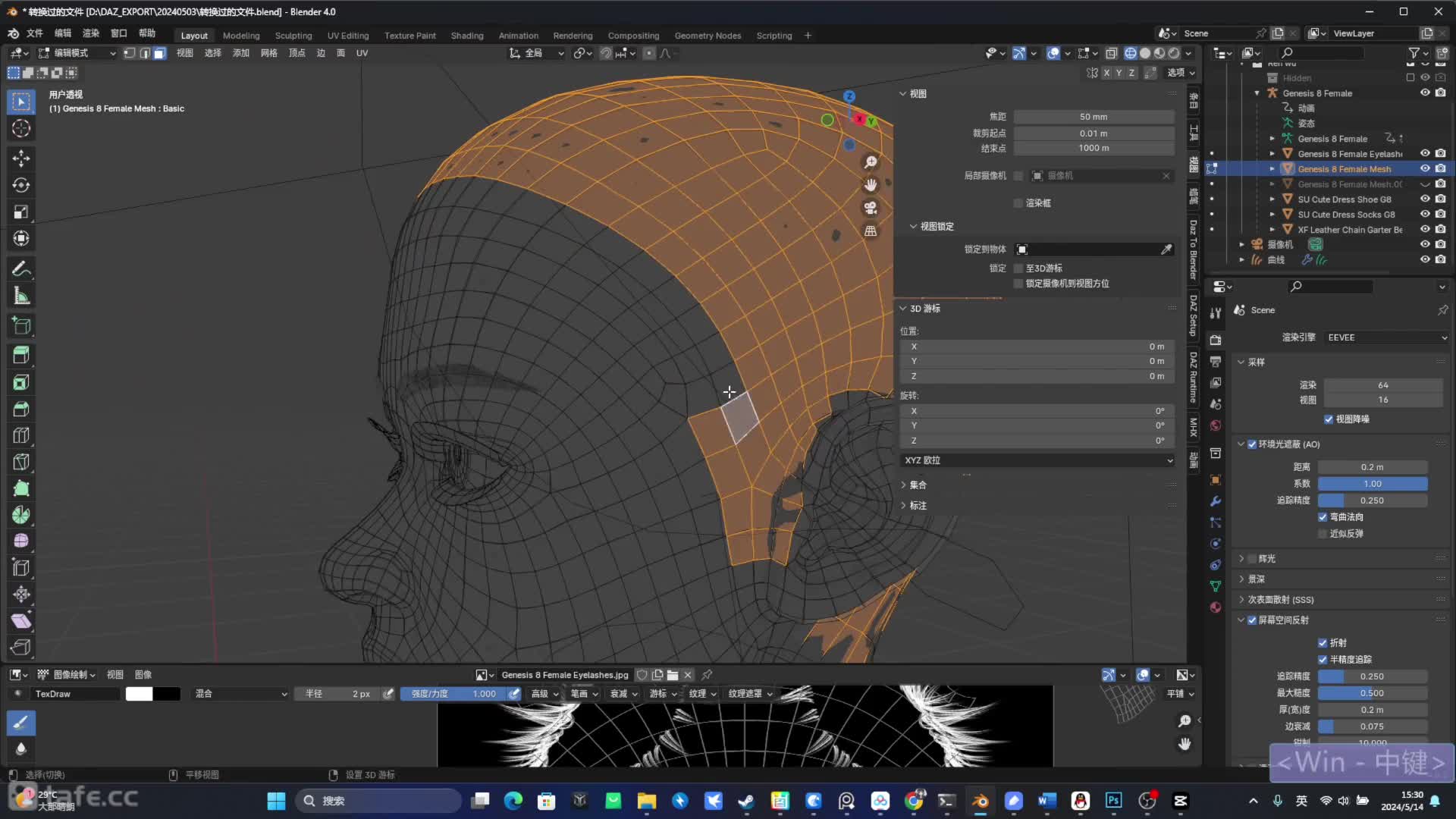Select the Measure tool
Screen dimensions: 1456x819
pyautogui.click(x=21, y=296)
